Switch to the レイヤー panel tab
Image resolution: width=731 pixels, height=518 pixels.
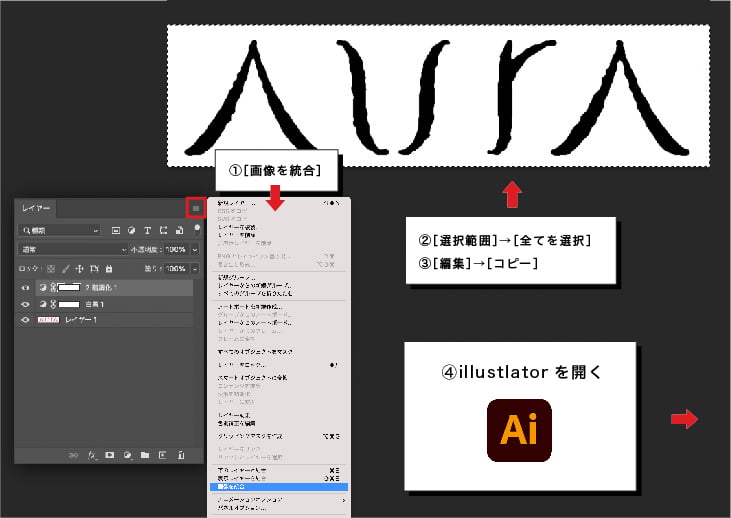point(35,208)
